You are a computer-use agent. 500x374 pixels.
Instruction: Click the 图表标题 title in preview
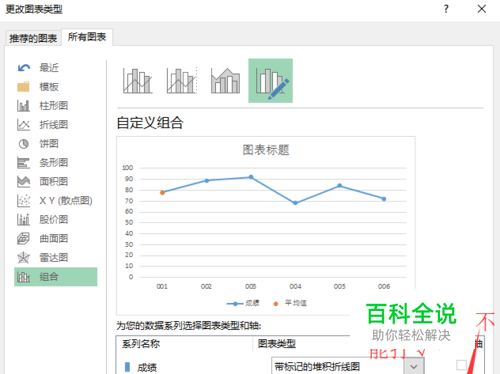click(266, 150)
